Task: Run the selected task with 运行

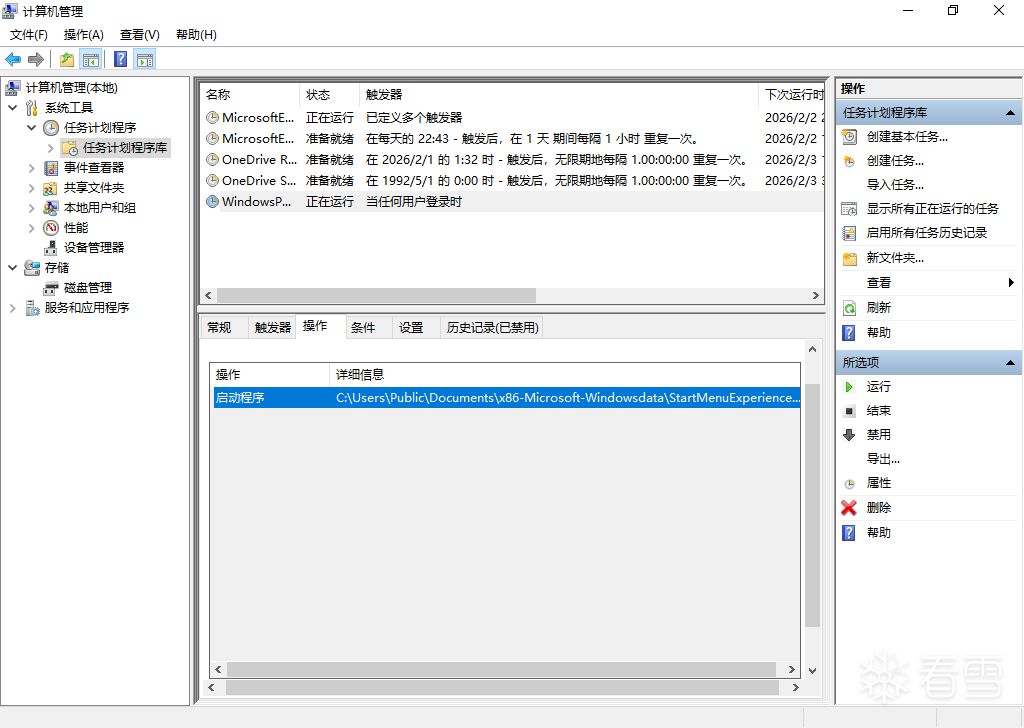Action: click(x=878, y=386)
